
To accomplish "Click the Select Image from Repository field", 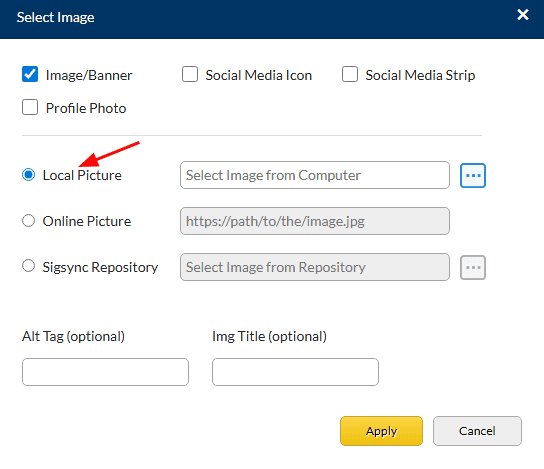I will 315,267.
